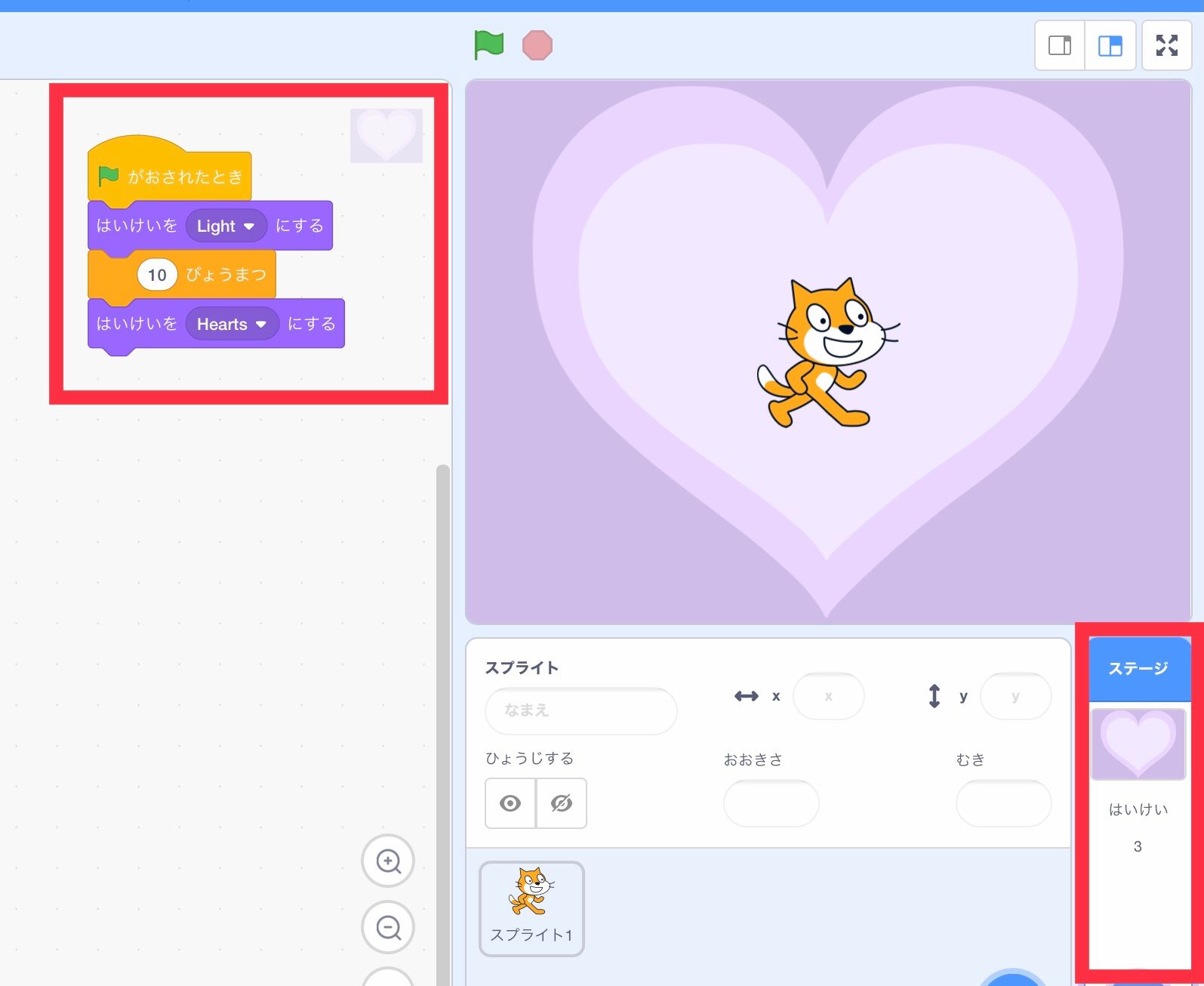This screenshot has height=986, width=1204.
Task: Click the horizontal x arrows icon
Action: pos(747,696)
